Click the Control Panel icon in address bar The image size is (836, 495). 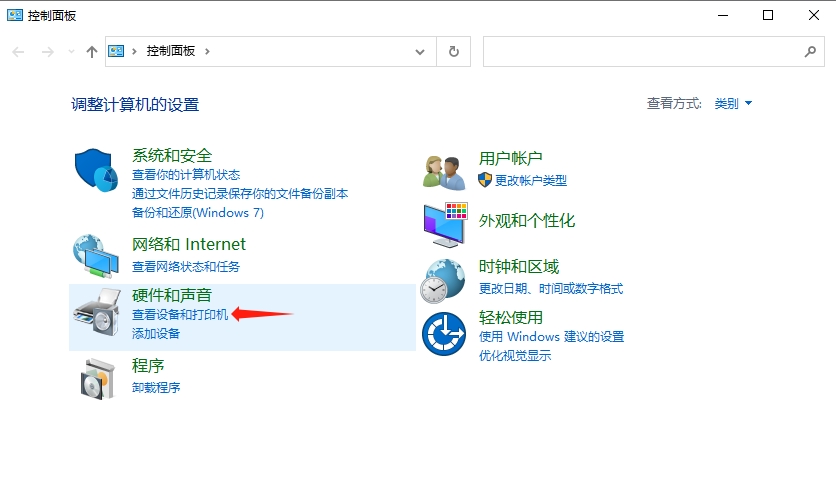tap(116, 51)
